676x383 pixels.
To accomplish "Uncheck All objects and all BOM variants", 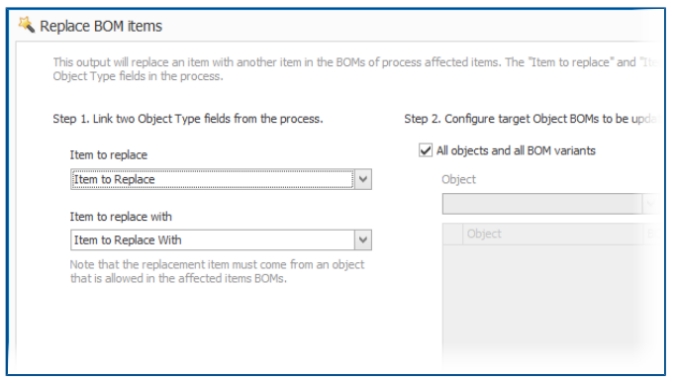I will (x=426, y=151).
